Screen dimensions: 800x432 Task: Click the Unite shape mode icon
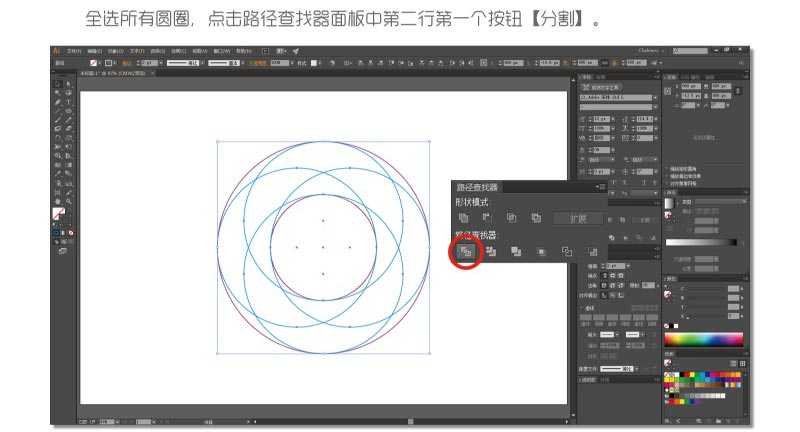[463, 218]
